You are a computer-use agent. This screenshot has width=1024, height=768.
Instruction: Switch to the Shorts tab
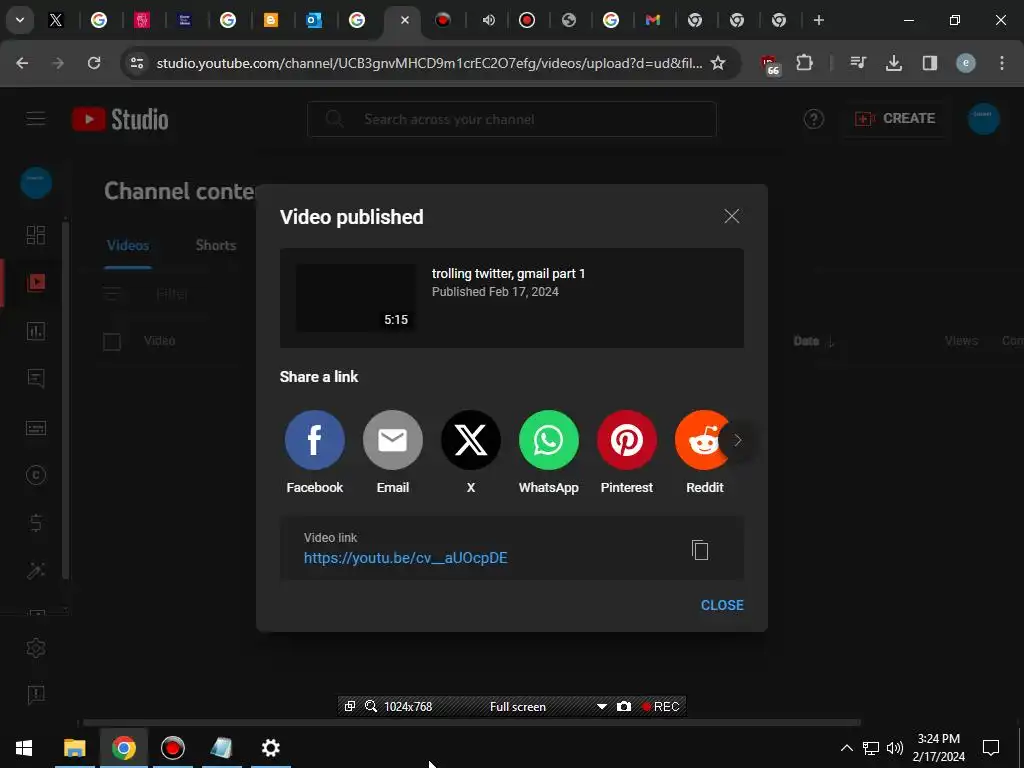(216, 246)
